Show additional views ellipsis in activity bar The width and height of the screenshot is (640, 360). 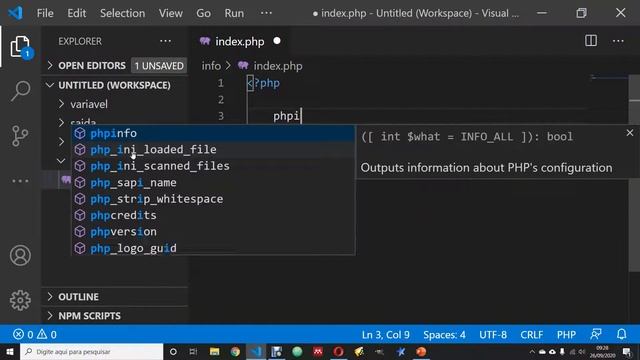[20, 180]
